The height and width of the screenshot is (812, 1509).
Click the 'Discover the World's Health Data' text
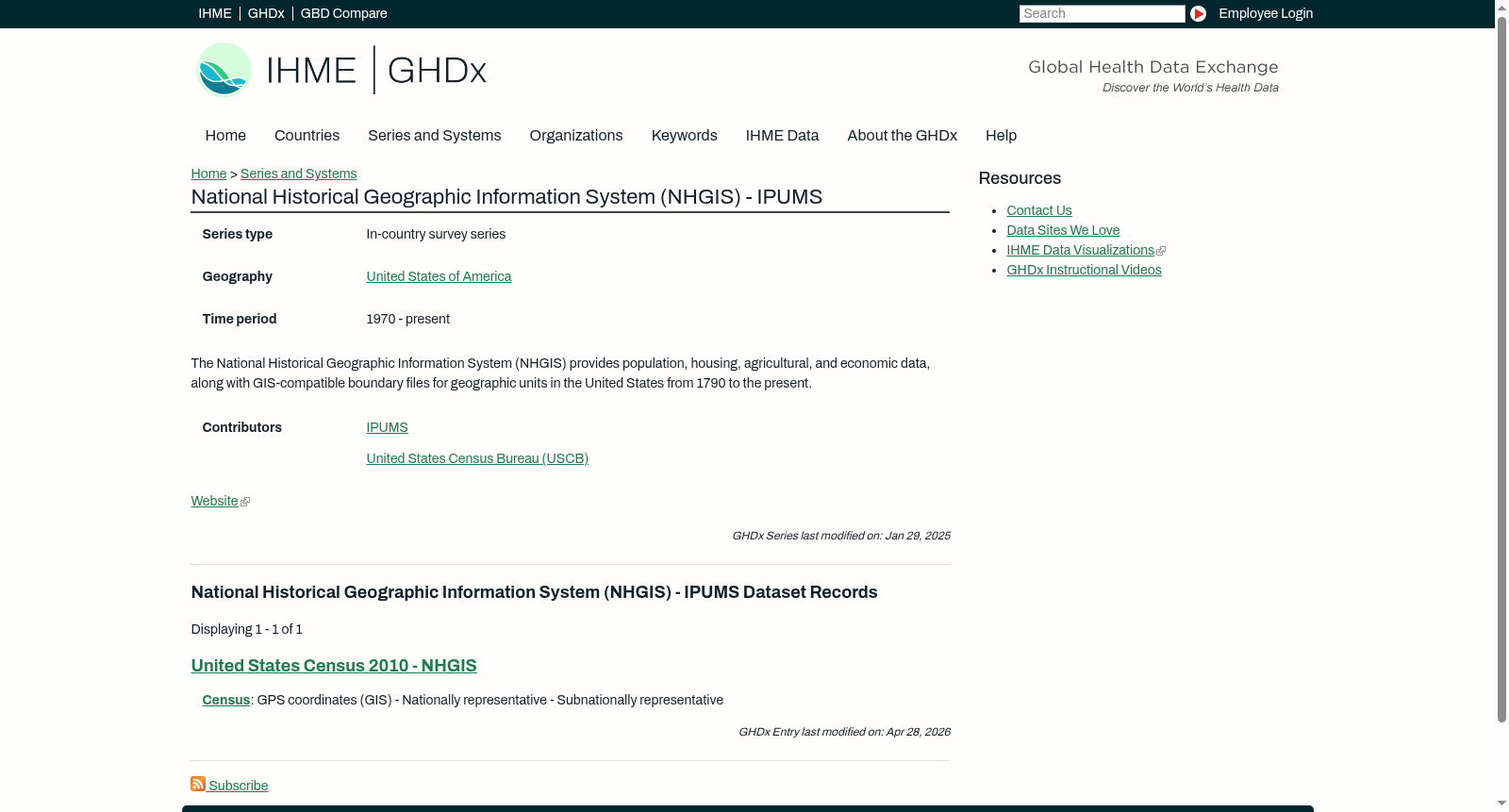(x=1190, y=88)
